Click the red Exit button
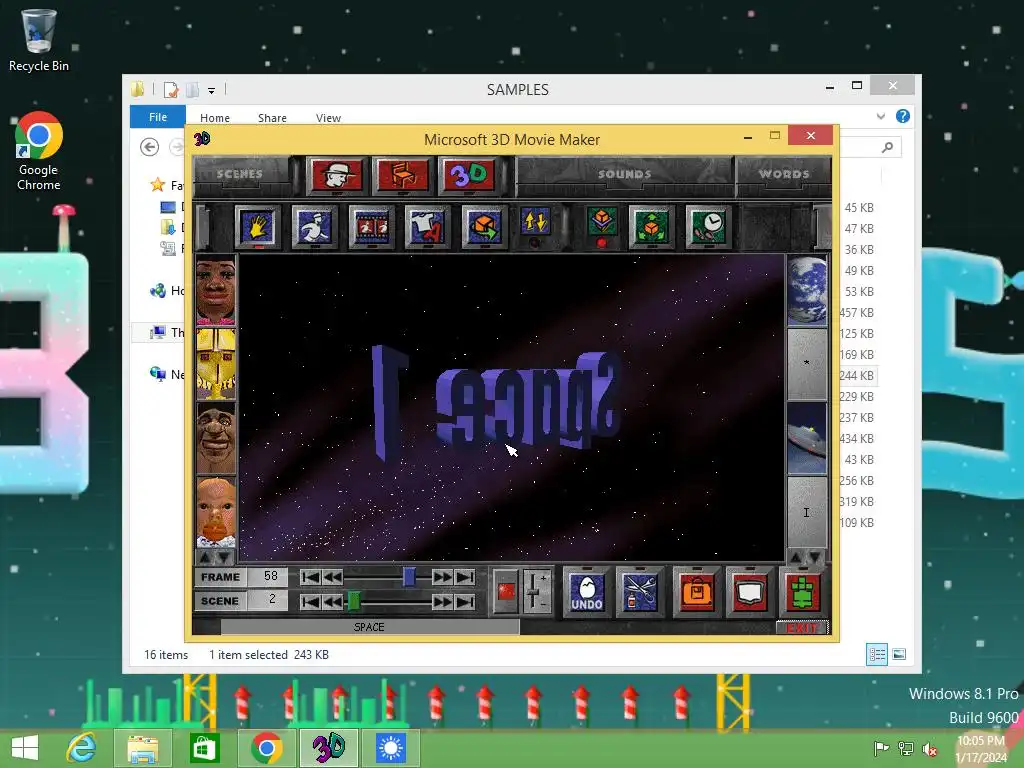The image size is (1024, 768). 802,628
